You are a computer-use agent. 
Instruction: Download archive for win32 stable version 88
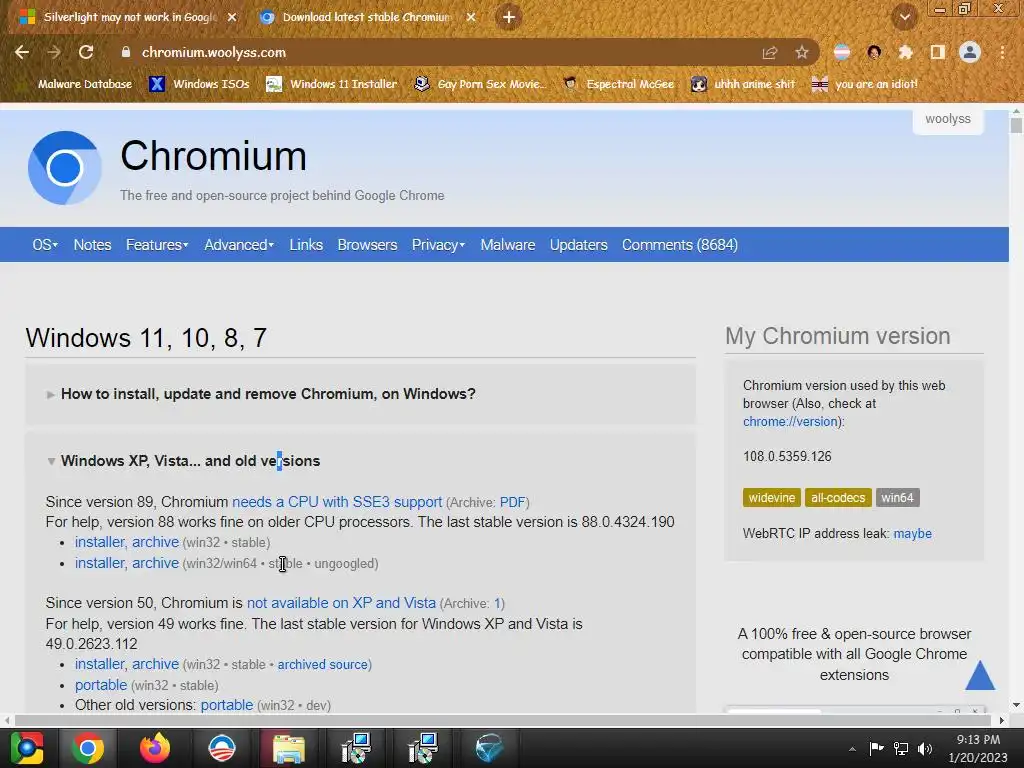pos(155,542)
